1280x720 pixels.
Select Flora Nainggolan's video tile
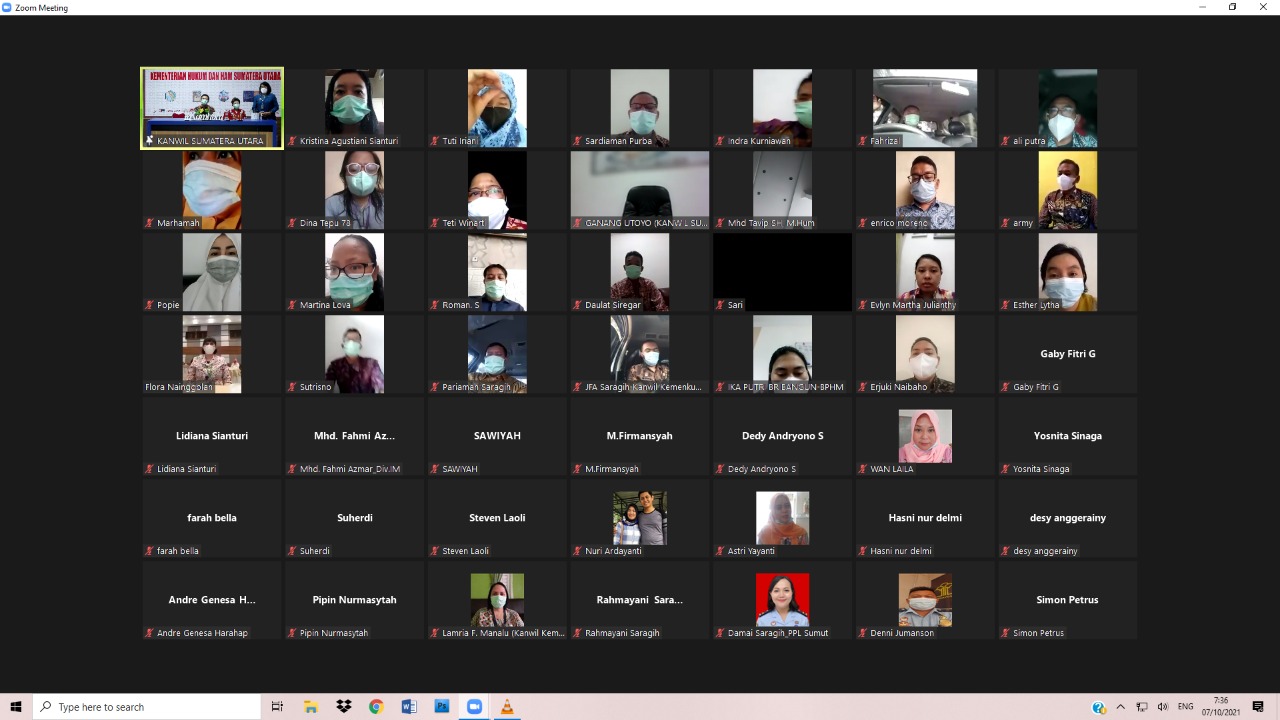pyautogui.click(x=212, y=354)
